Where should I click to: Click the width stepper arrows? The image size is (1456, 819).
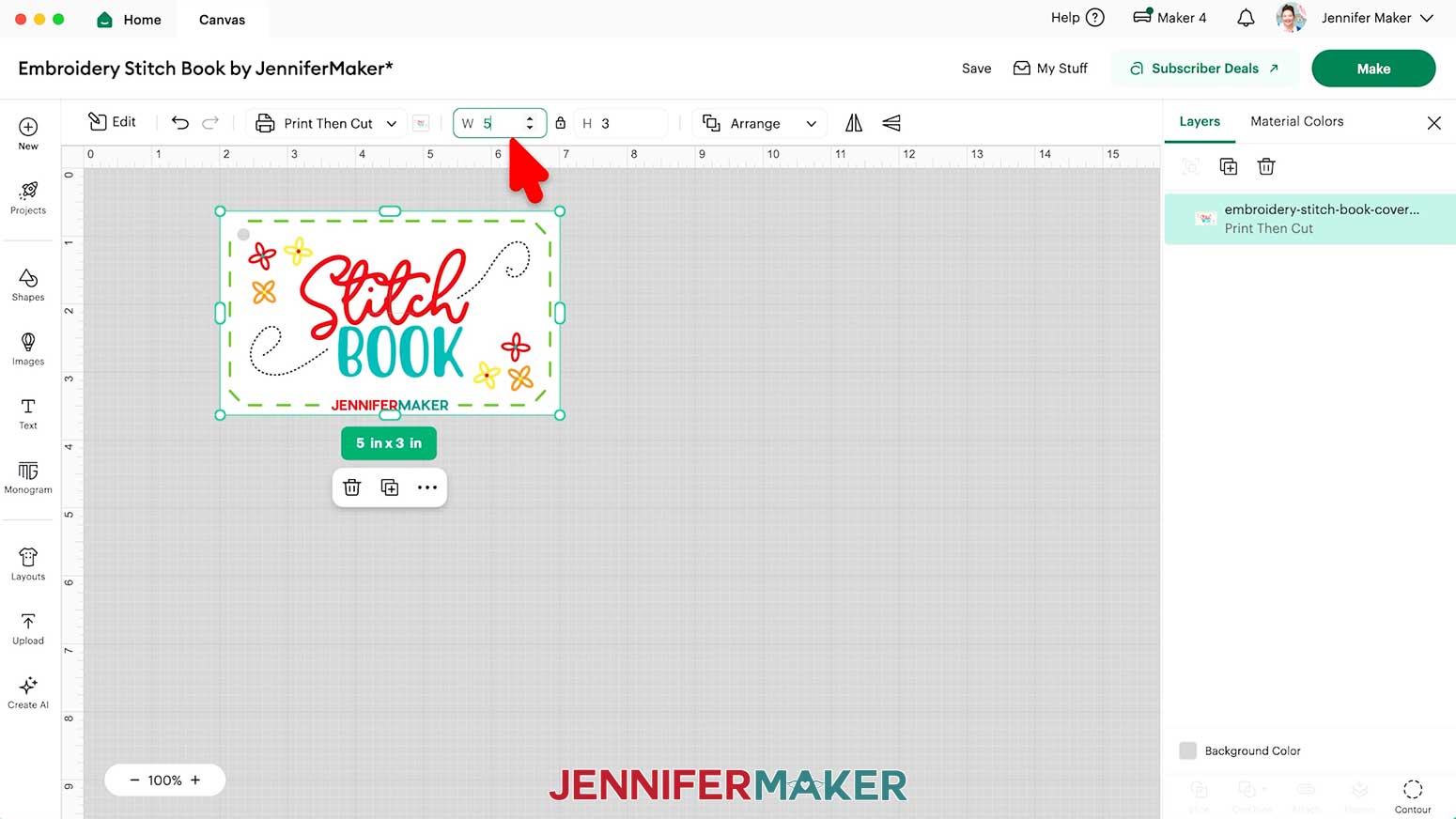530,123
